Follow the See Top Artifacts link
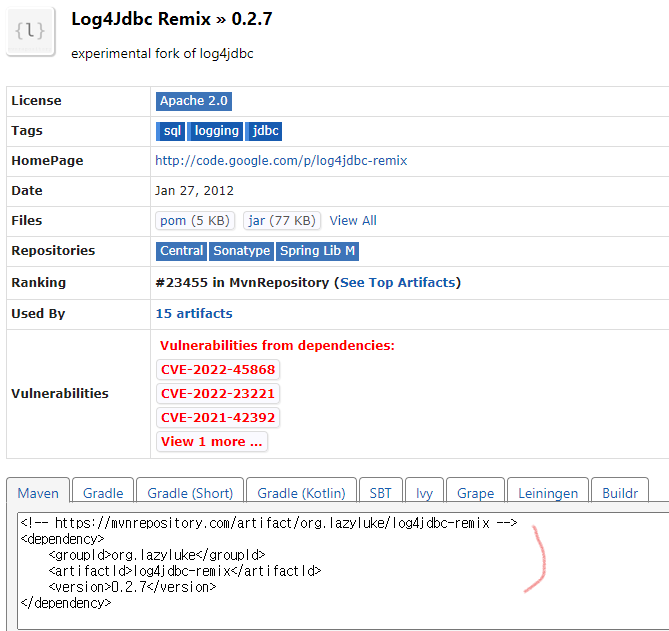The width and height of the screenshot is (669, 631). tap(398, 282)
